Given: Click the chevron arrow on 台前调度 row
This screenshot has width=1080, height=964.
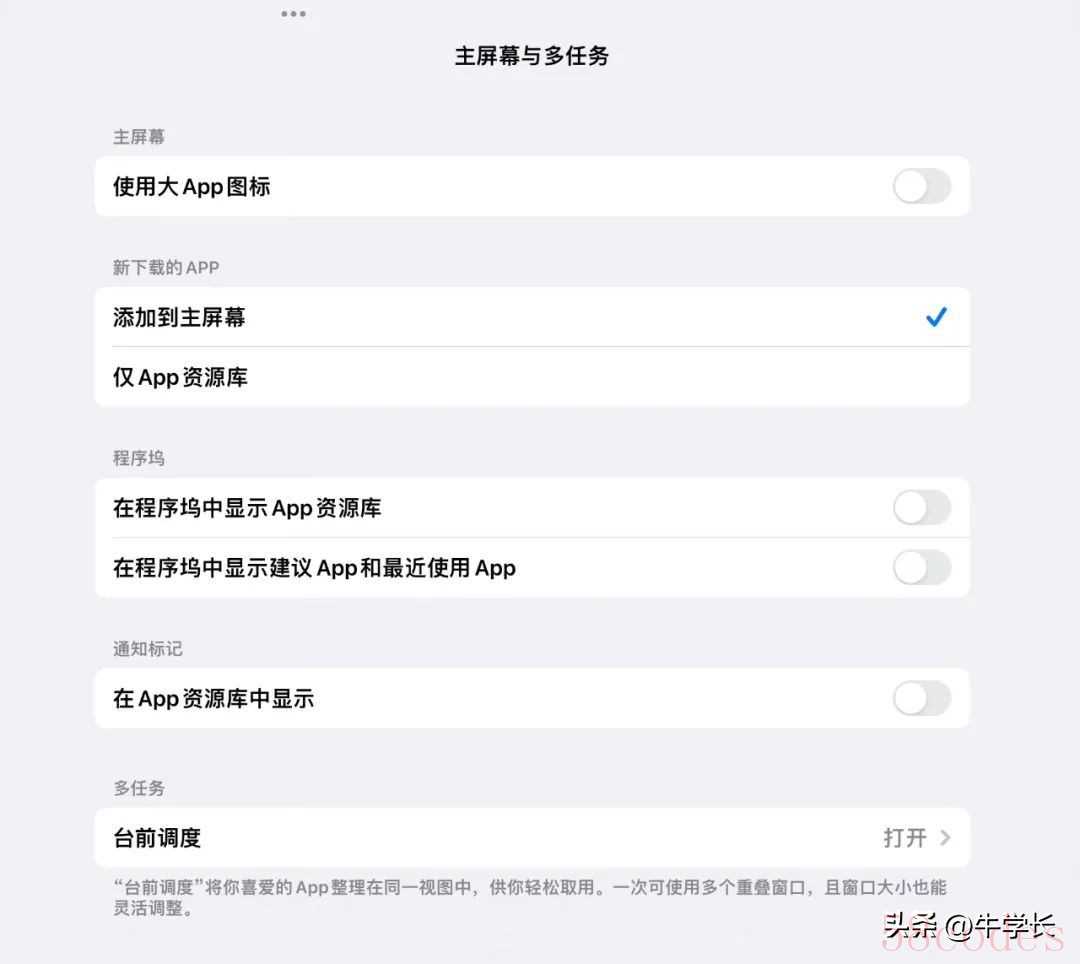Looking at the screenshot, I should click(945, 837).
